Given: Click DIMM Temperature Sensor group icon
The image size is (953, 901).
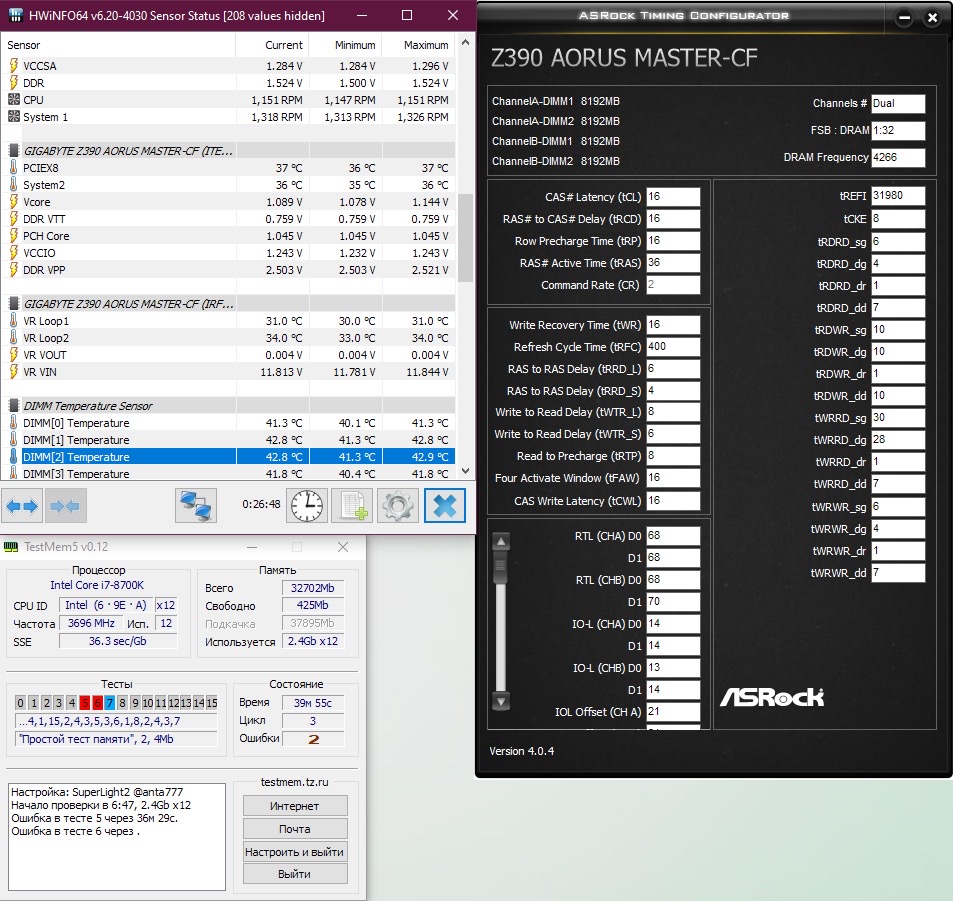Looking at the screenshot, I should coord(13,406).
